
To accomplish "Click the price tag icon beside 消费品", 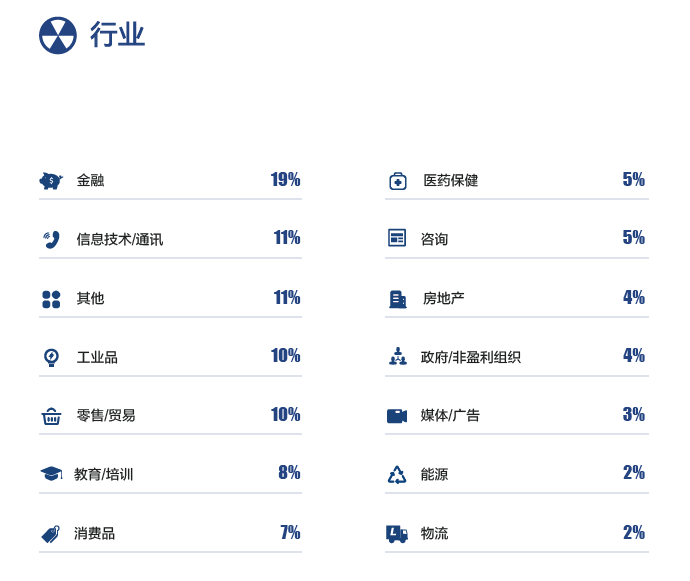I will [51, 534].
